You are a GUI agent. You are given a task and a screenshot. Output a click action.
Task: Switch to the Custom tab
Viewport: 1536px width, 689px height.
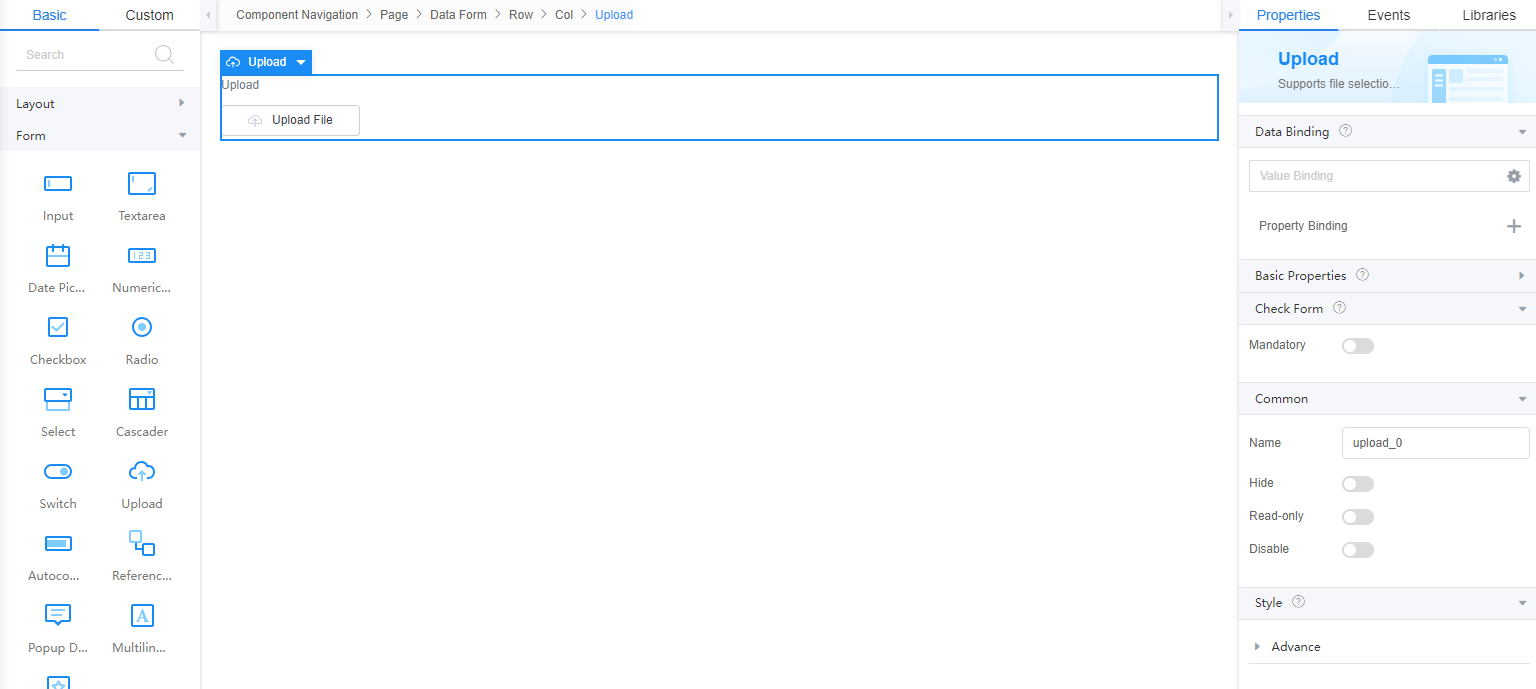(150, 15)
